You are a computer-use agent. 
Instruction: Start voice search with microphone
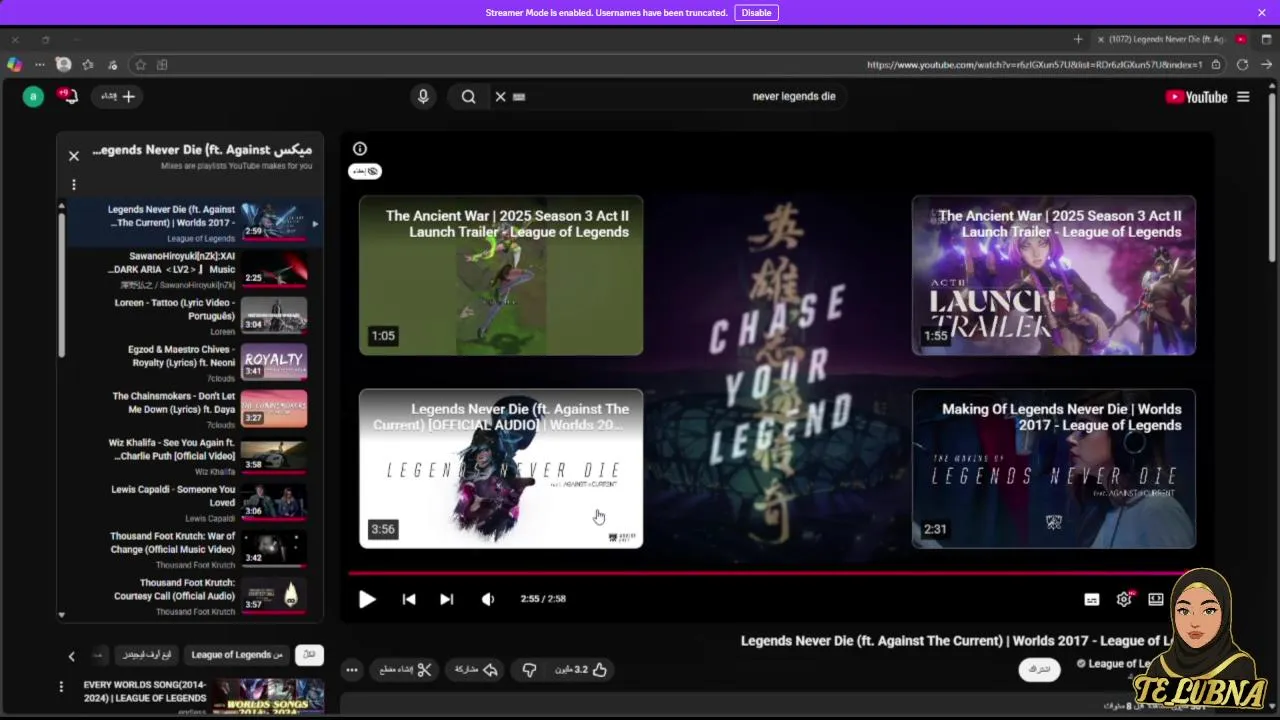tap(423, 97)
